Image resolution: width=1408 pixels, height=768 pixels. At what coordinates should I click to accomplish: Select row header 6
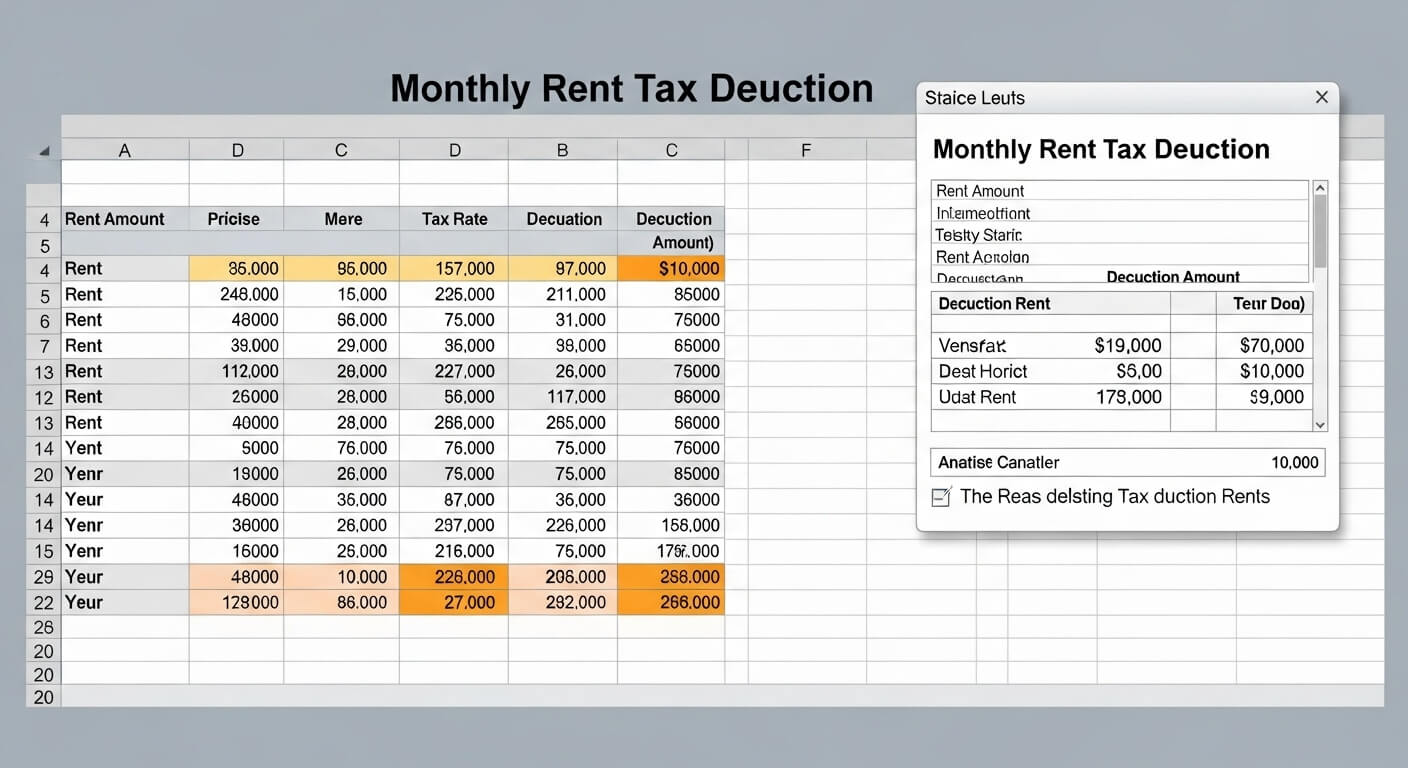tap(44, 320)
